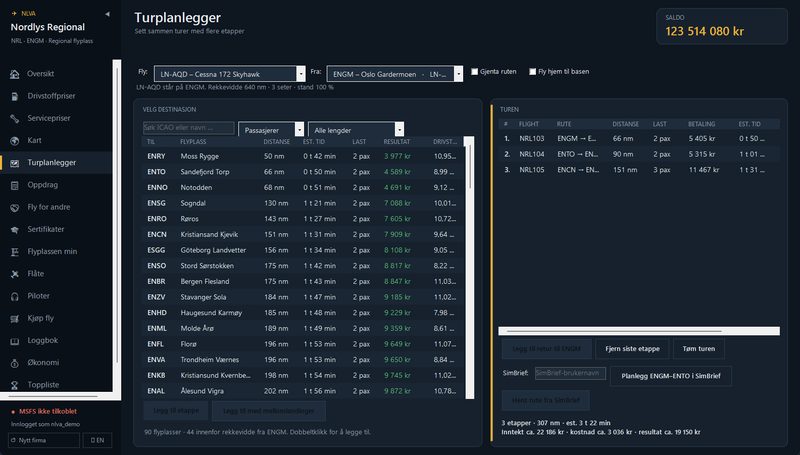Click Hent rute fra SimBrief button
This screenshot has width=800, height=455.
pos(545,400)
